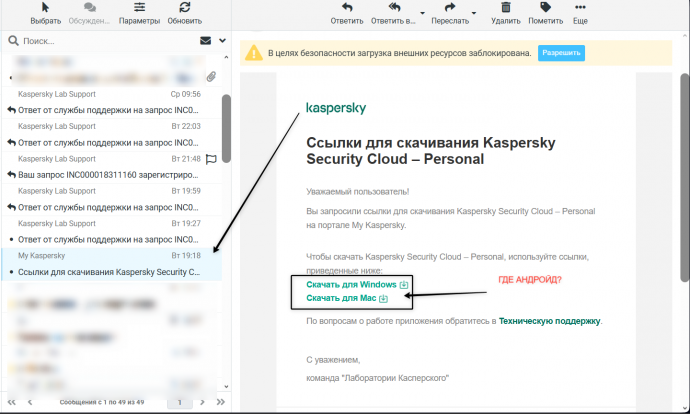The image size is (690, 414).
Task: Open the Kaspersky Lab Support message from Ср 09:56
Action: (x=110, y=102)
